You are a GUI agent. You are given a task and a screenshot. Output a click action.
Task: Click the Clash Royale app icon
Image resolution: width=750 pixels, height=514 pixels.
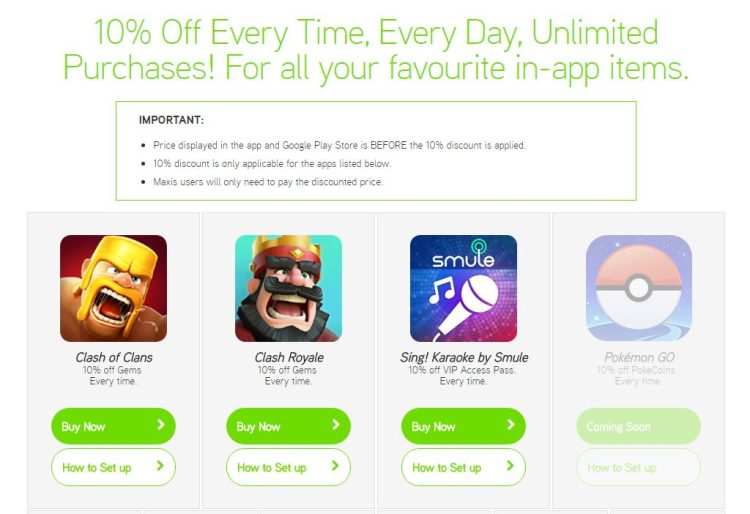tap(288, 288)
